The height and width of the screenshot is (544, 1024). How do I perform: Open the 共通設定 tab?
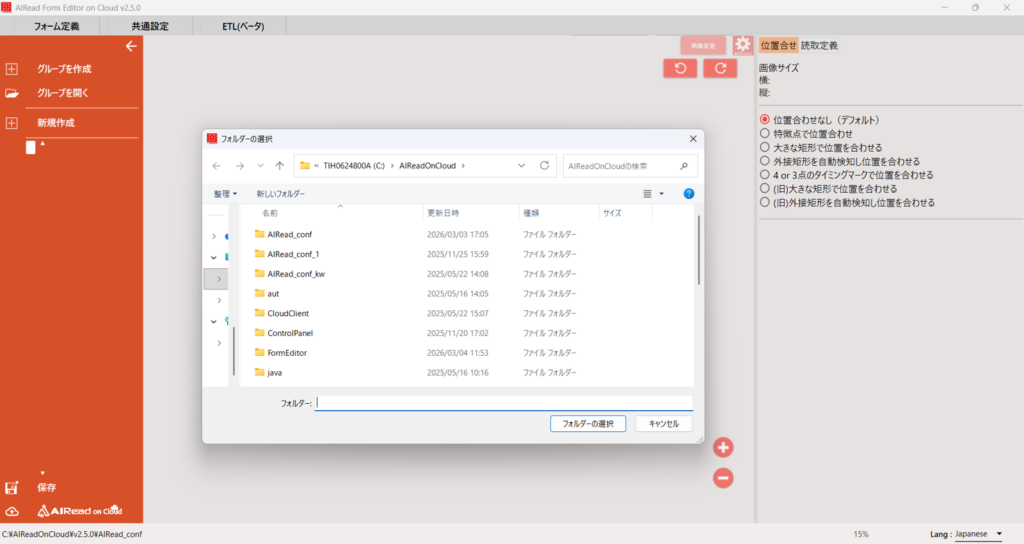pyautogui.click(x=150, y=26)
